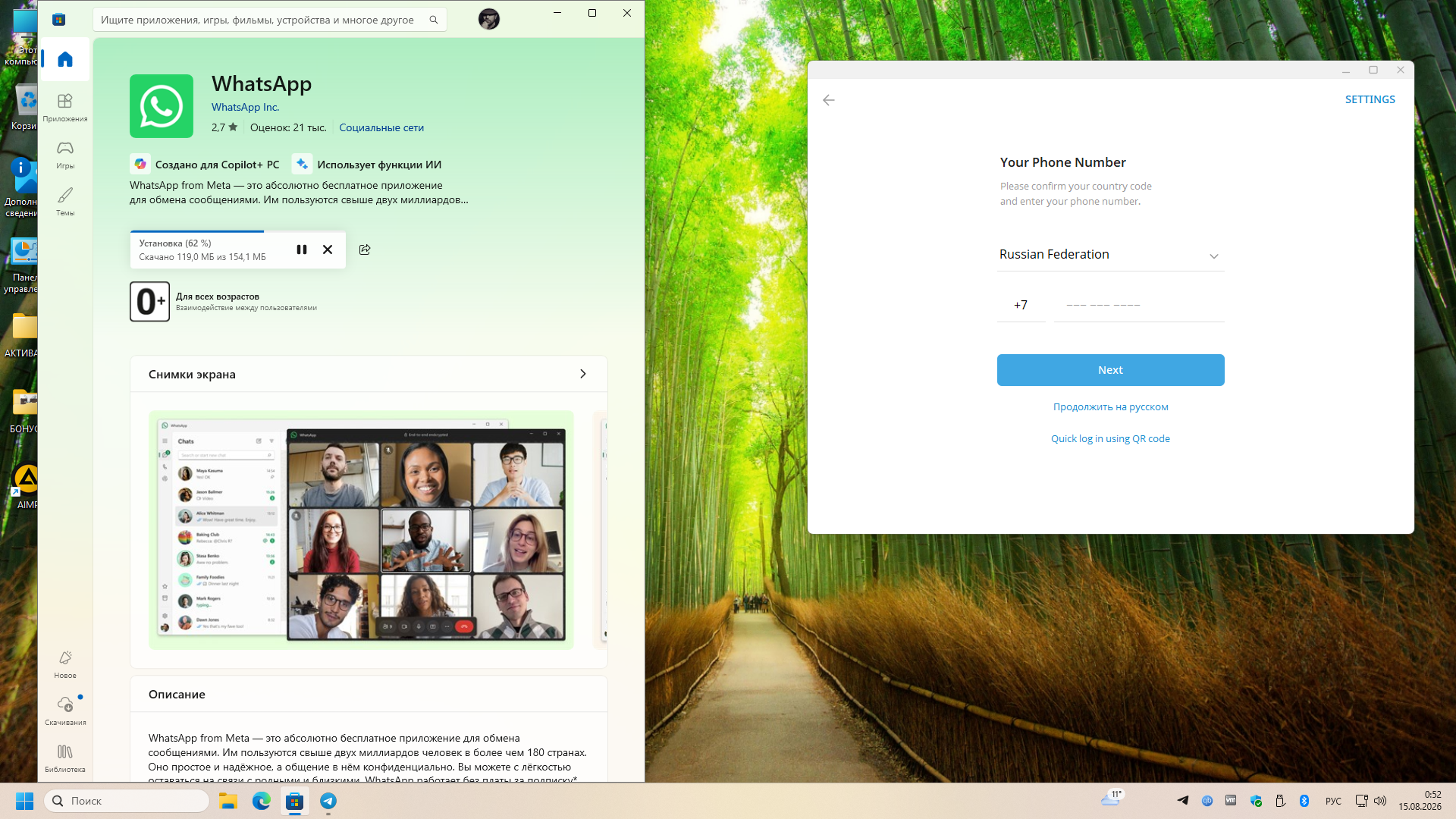Click the Microsoft Store logo in title bar
Image resolution: width=1456 pixels, height=819 pixels.
click(59, 19)
